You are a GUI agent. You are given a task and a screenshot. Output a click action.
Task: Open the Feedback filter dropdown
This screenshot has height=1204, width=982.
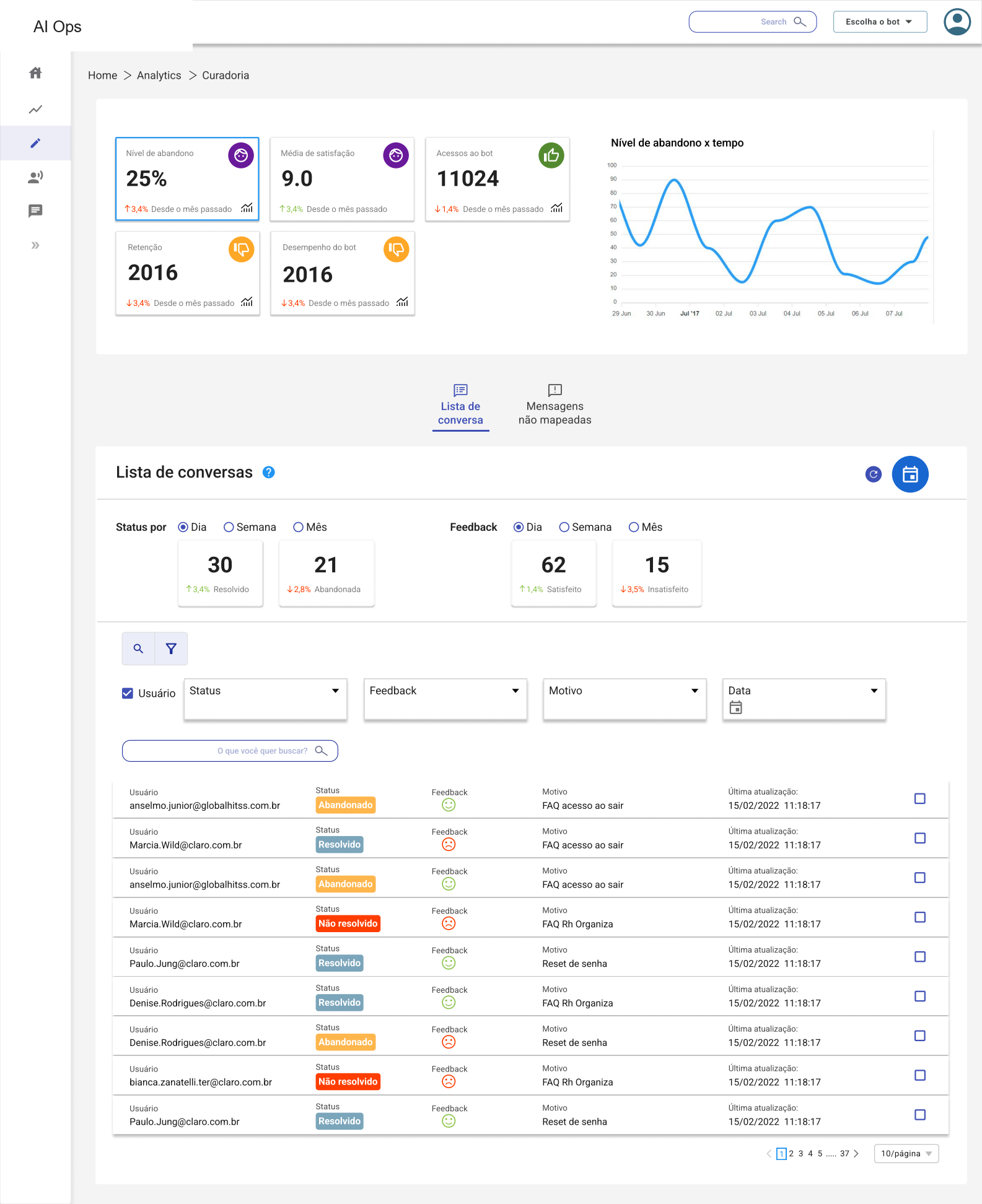tap(445, 699)
